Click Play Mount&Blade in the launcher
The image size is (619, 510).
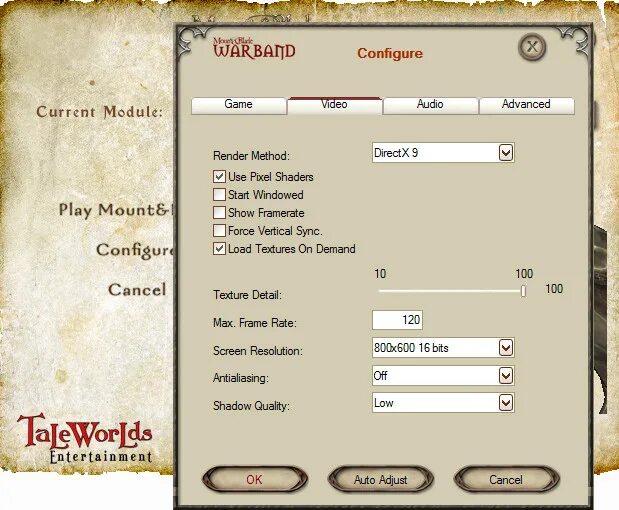click(116, 210)
